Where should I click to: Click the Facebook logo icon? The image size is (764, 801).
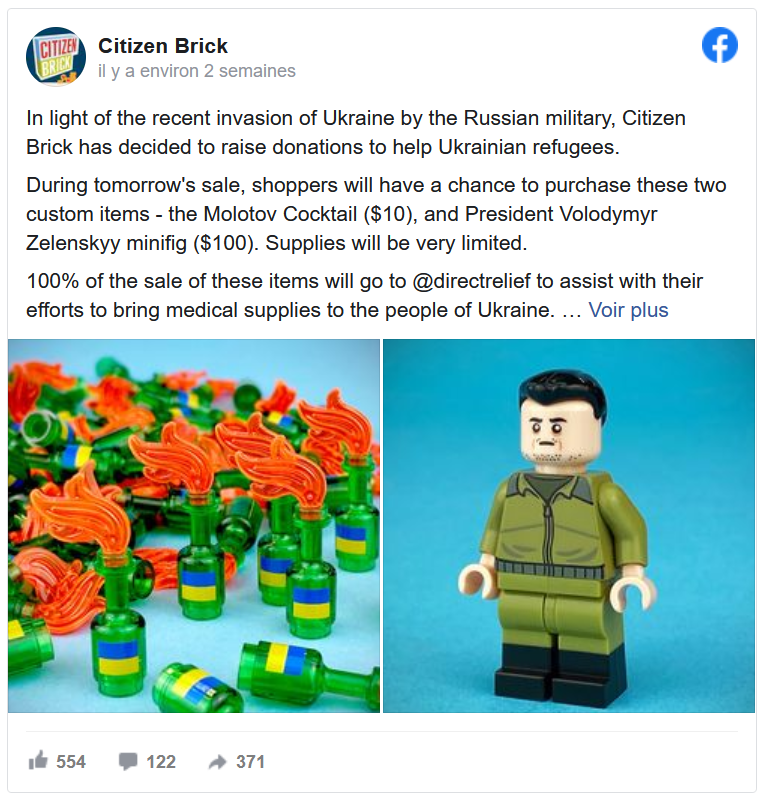(720, 45)
